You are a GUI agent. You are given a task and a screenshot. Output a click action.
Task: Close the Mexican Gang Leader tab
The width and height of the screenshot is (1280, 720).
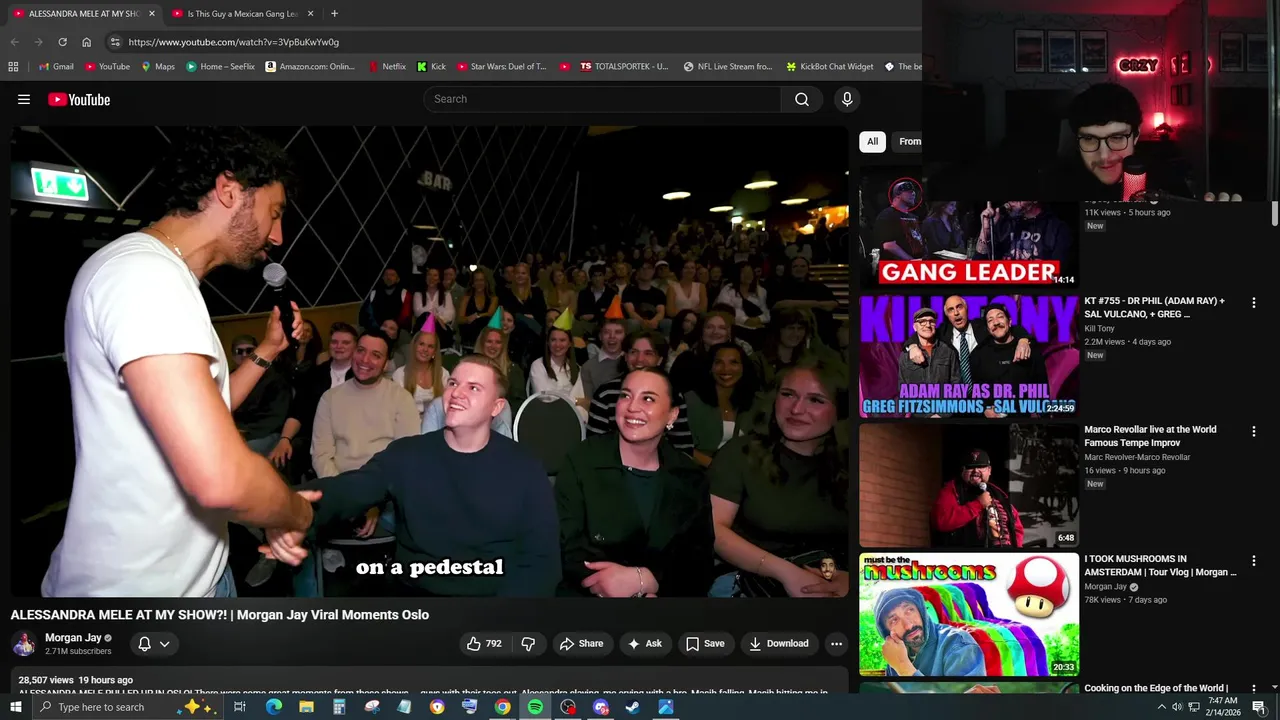(x=310, y=14)
